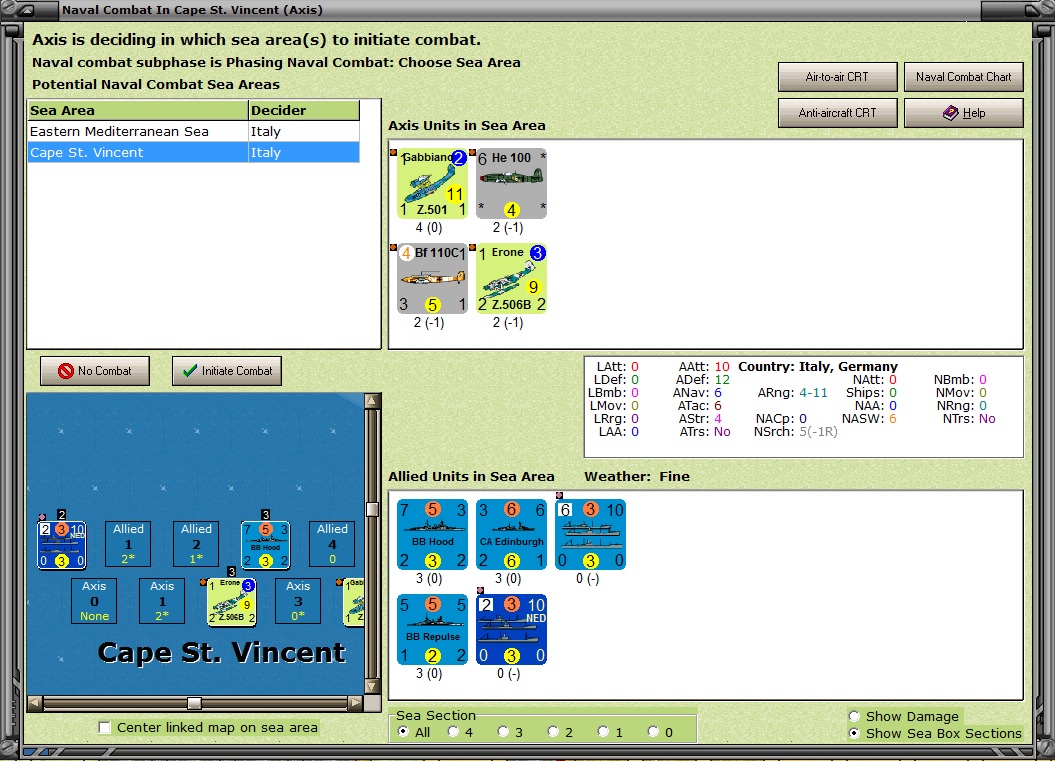Select Sea Section 2 radio button
Viewport: 1055px width, 761px height.
point(553,731)
